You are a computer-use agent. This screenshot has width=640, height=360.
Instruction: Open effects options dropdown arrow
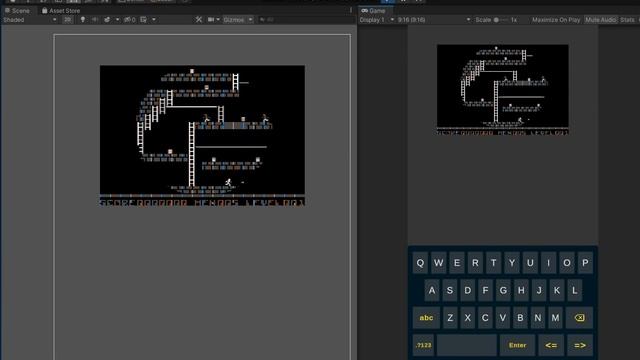point(118,20)
